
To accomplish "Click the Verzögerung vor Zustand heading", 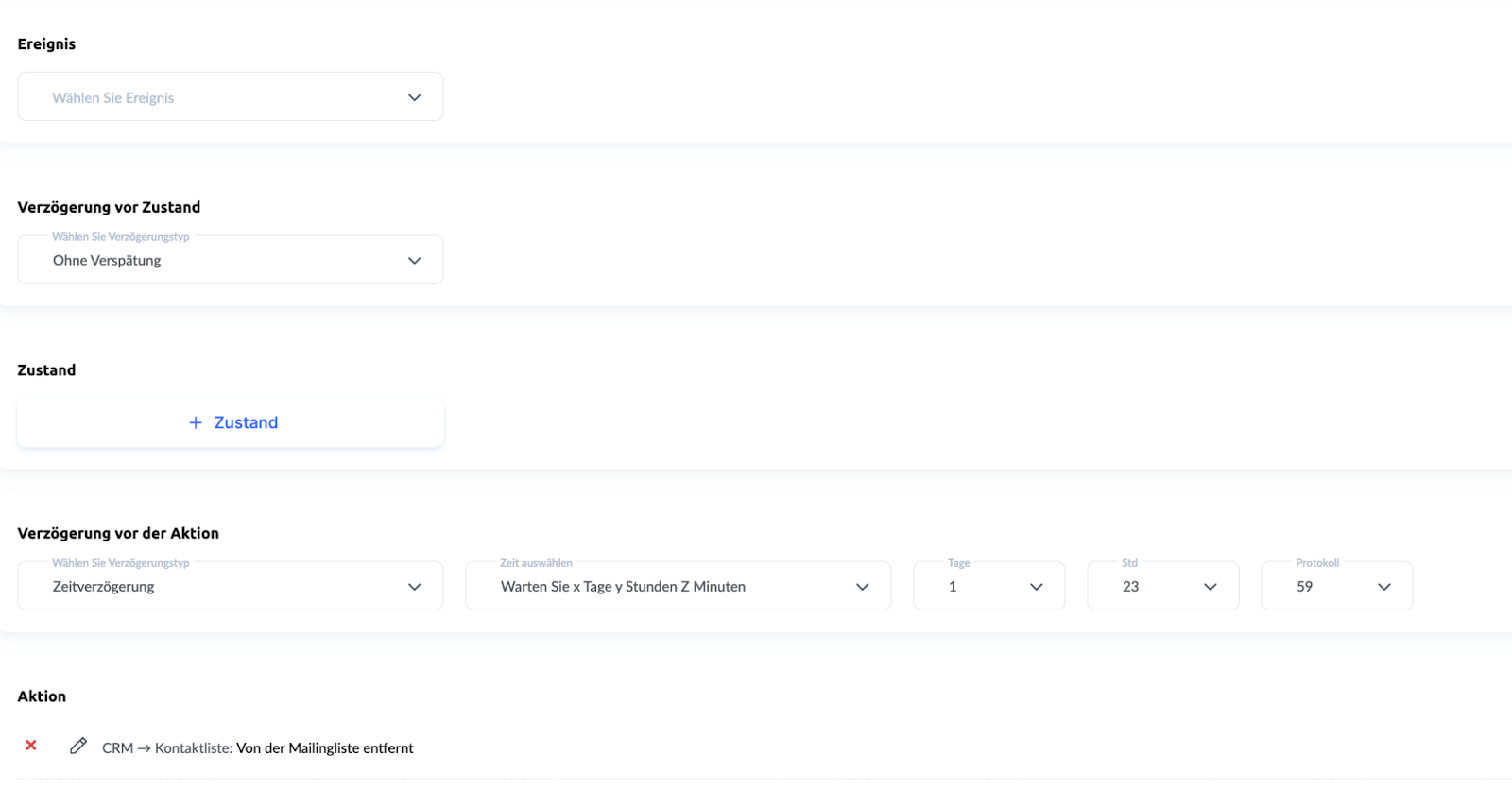I will [x=109, y=207].
